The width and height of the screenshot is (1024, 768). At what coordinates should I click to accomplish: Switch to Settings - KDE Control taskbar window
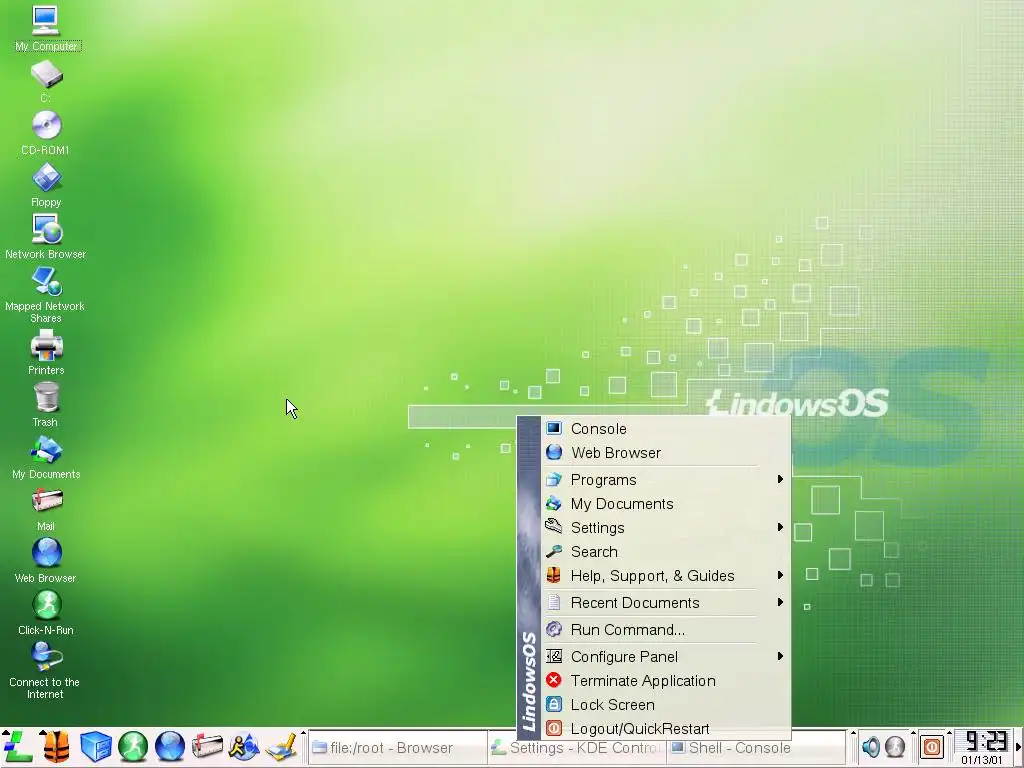[576, 748]
